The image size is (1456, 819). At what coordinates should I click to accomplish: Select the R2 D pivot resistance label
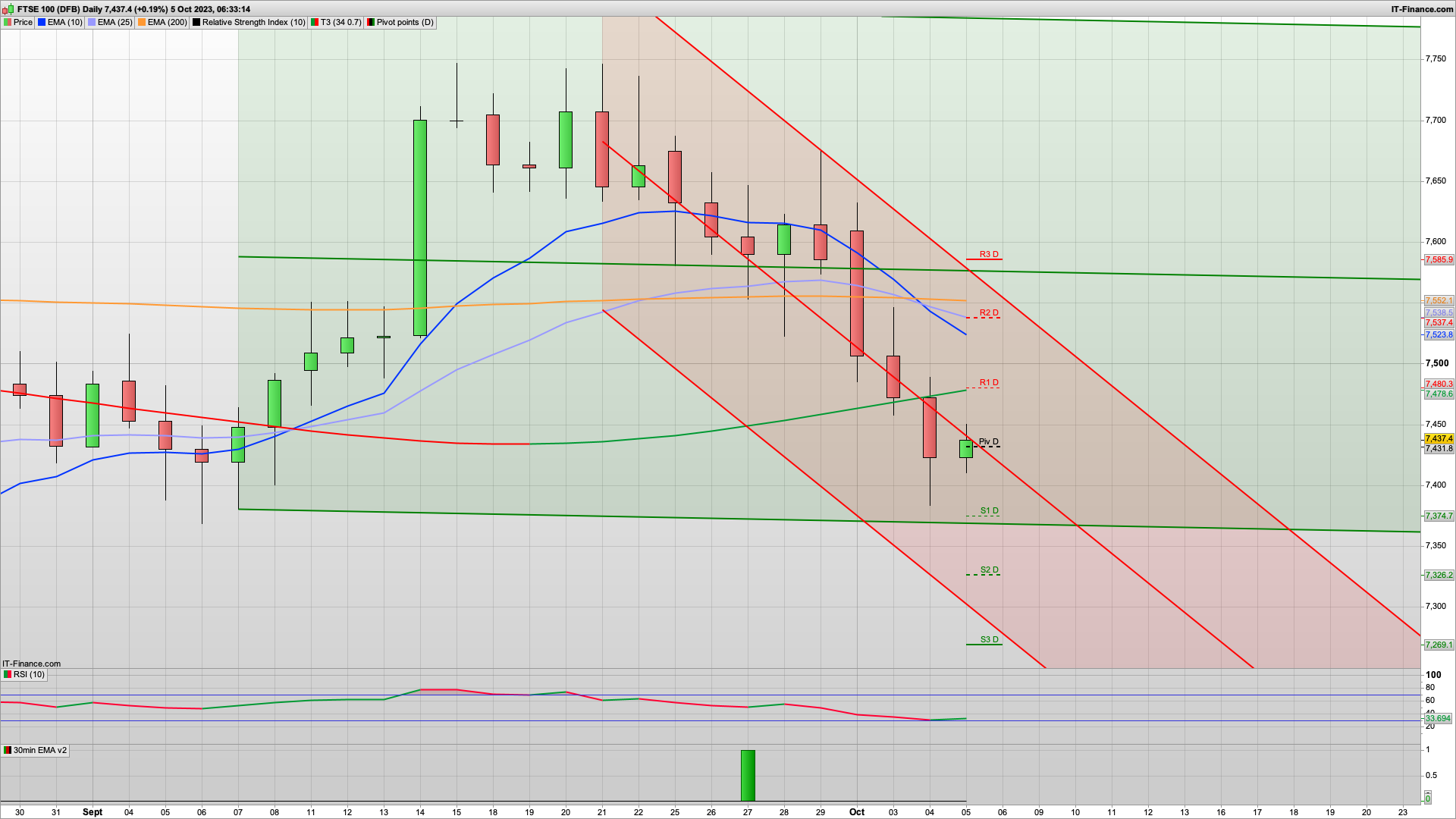point(989,312)
